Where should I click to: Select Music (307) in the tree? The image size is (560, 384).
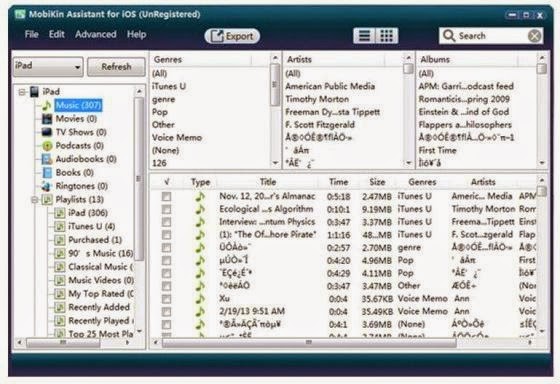(79, 105)
